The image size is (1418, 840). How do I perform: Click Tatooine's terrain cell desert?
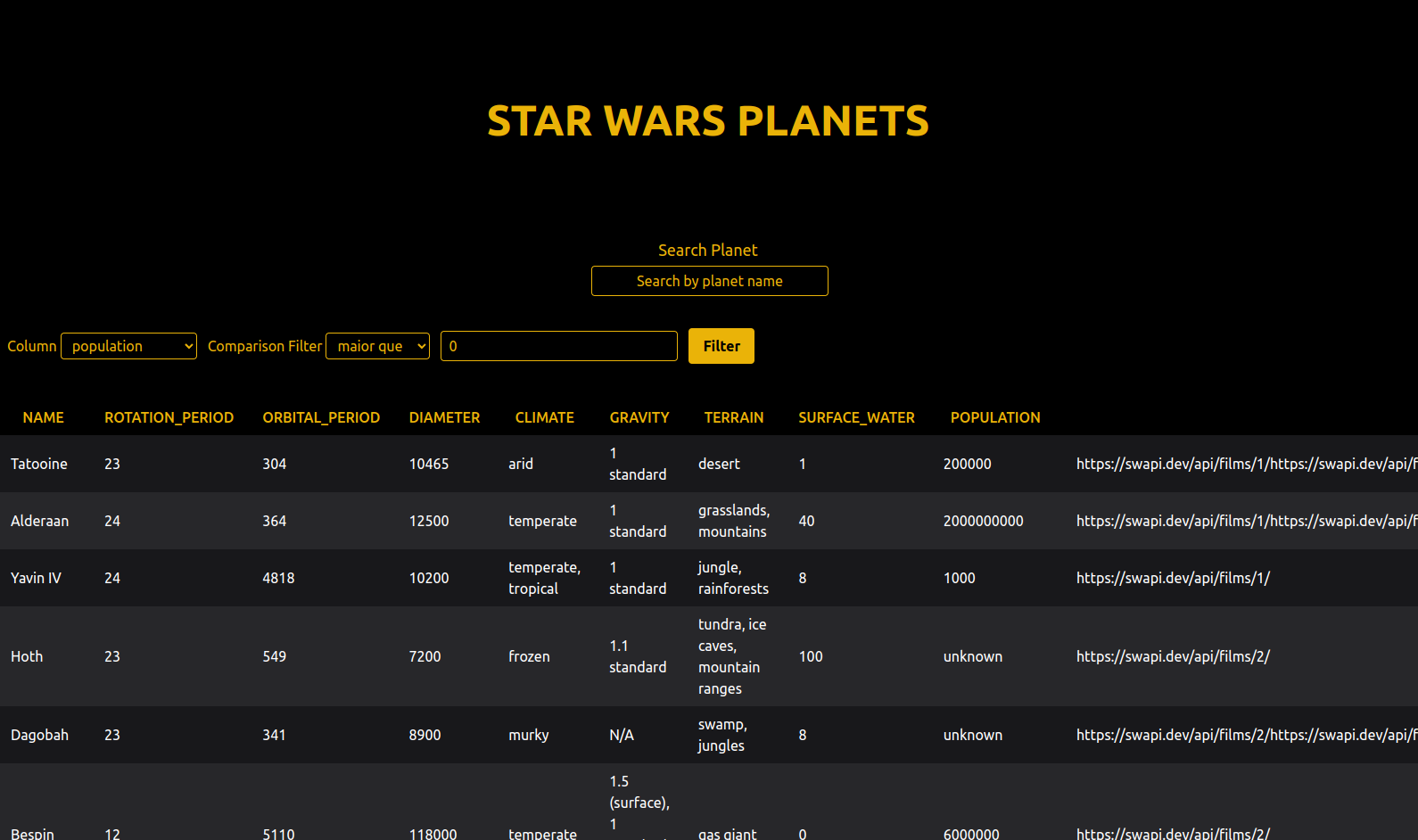(x=720, y=464)
